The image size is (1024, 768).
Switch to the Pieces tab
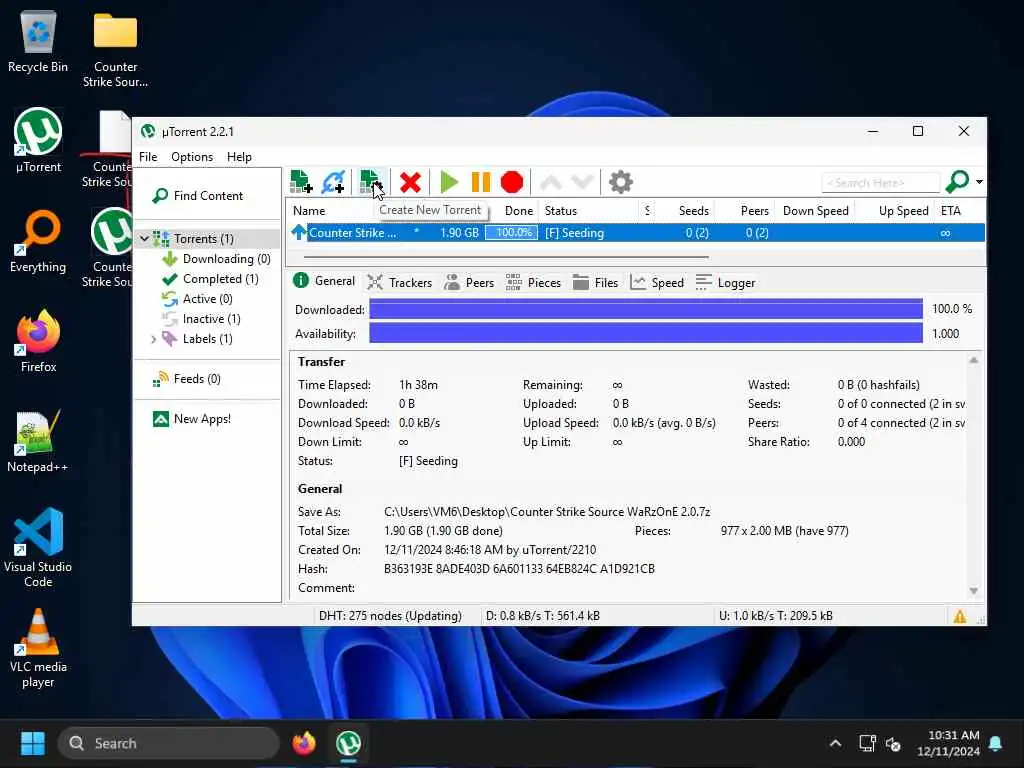tap(533, 283)
